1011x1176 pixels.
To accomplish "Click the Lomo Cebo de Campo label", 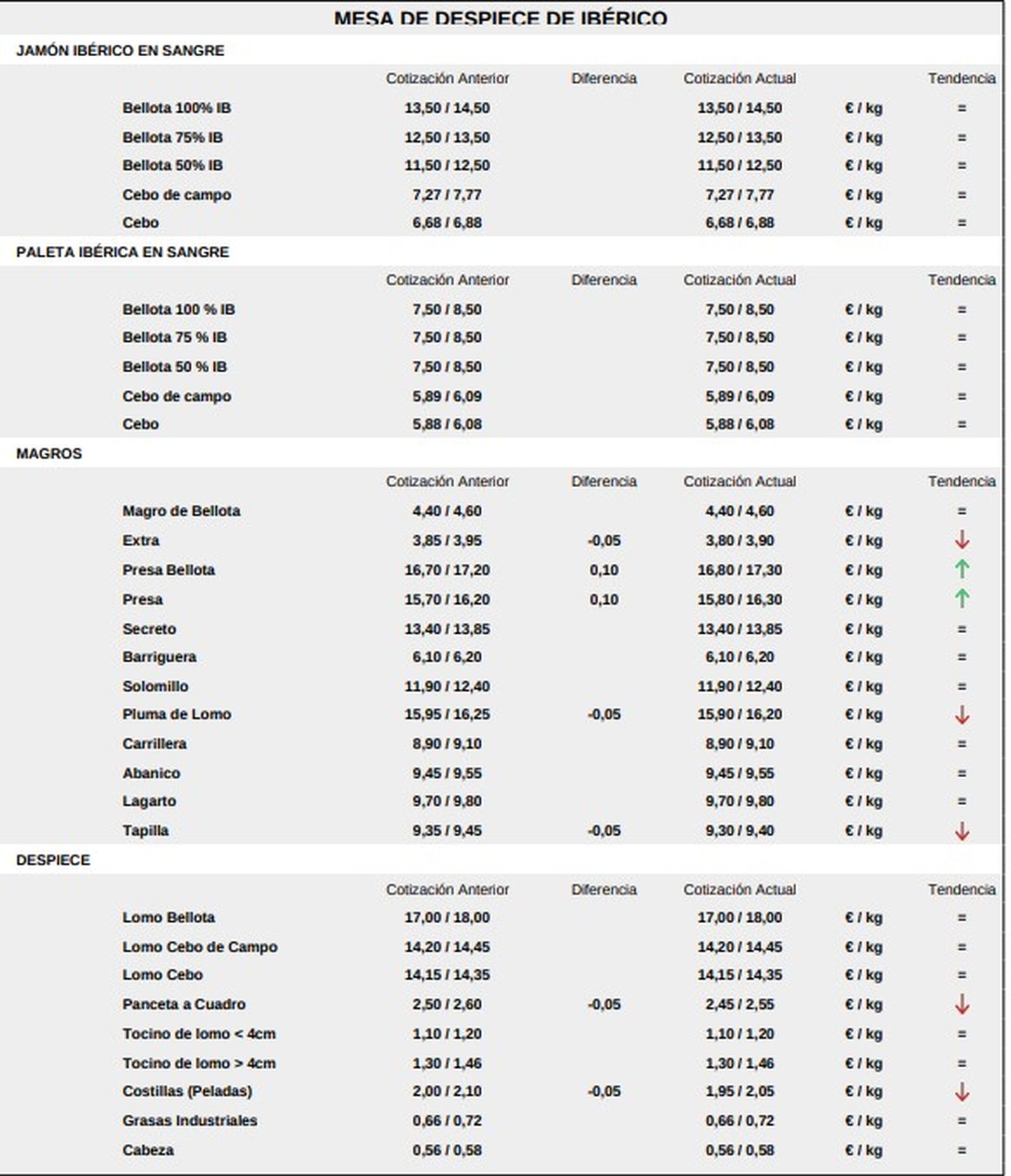I will [200, 947].
